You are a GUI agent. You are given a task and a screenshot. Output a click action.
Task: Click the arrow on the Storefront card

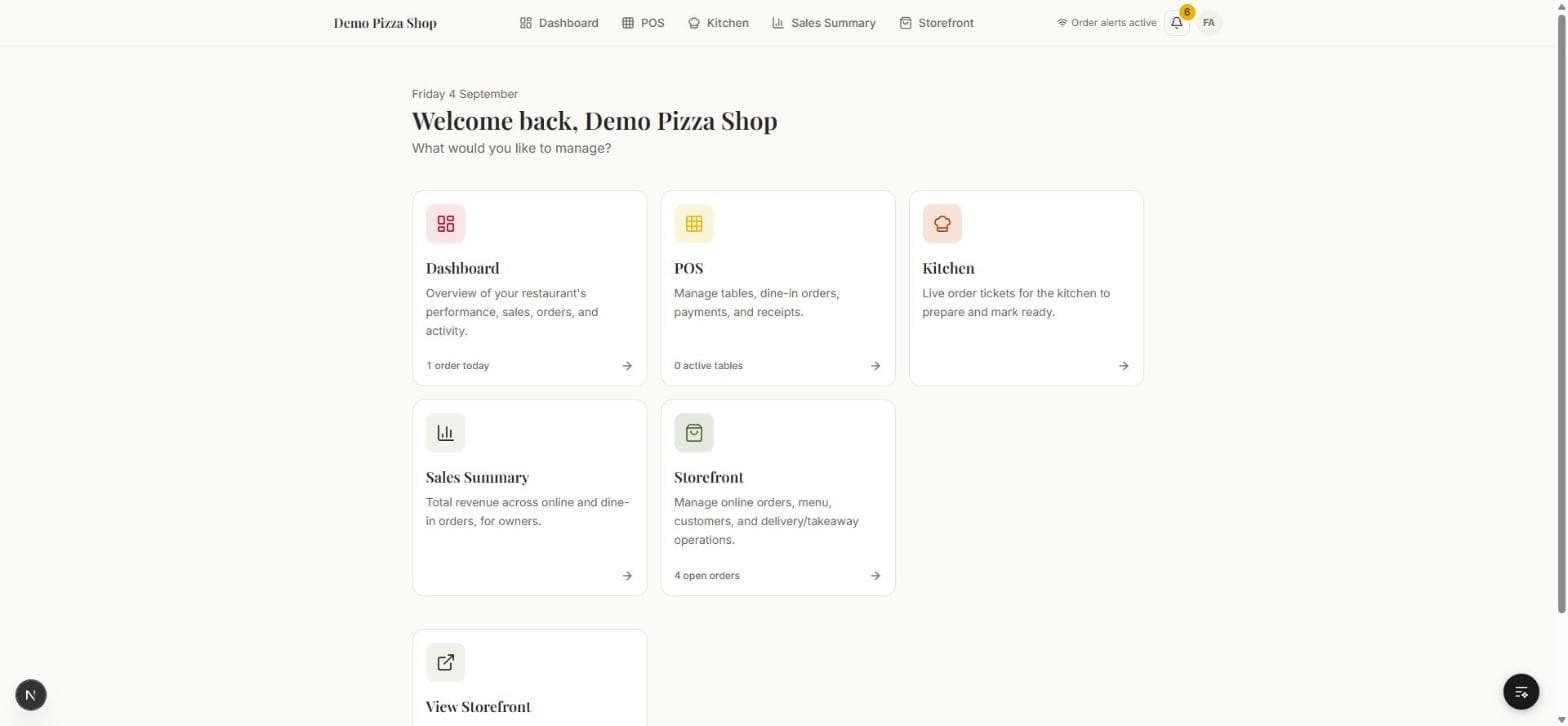click(x=875, y=576)
